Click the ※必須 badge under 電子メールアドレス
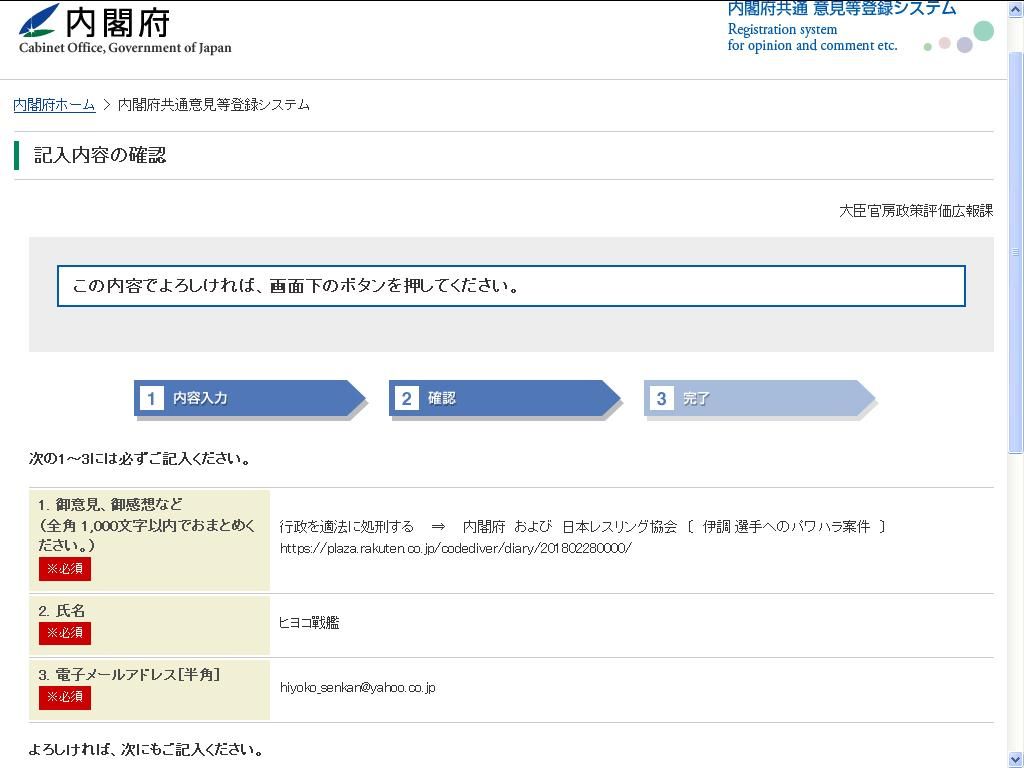 tap(65, 697)
